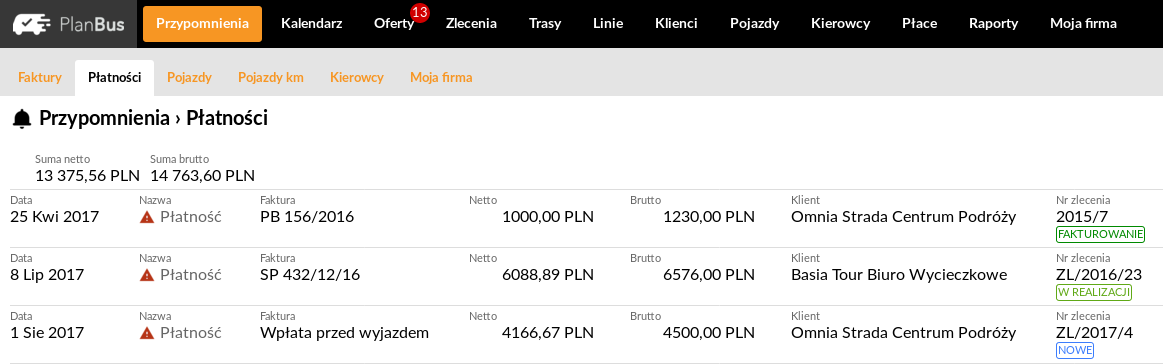Click warning triangle in 1 Sie 2017 row
The image size is (1163, 364).
pyautogui.click(x=147, y=333)
